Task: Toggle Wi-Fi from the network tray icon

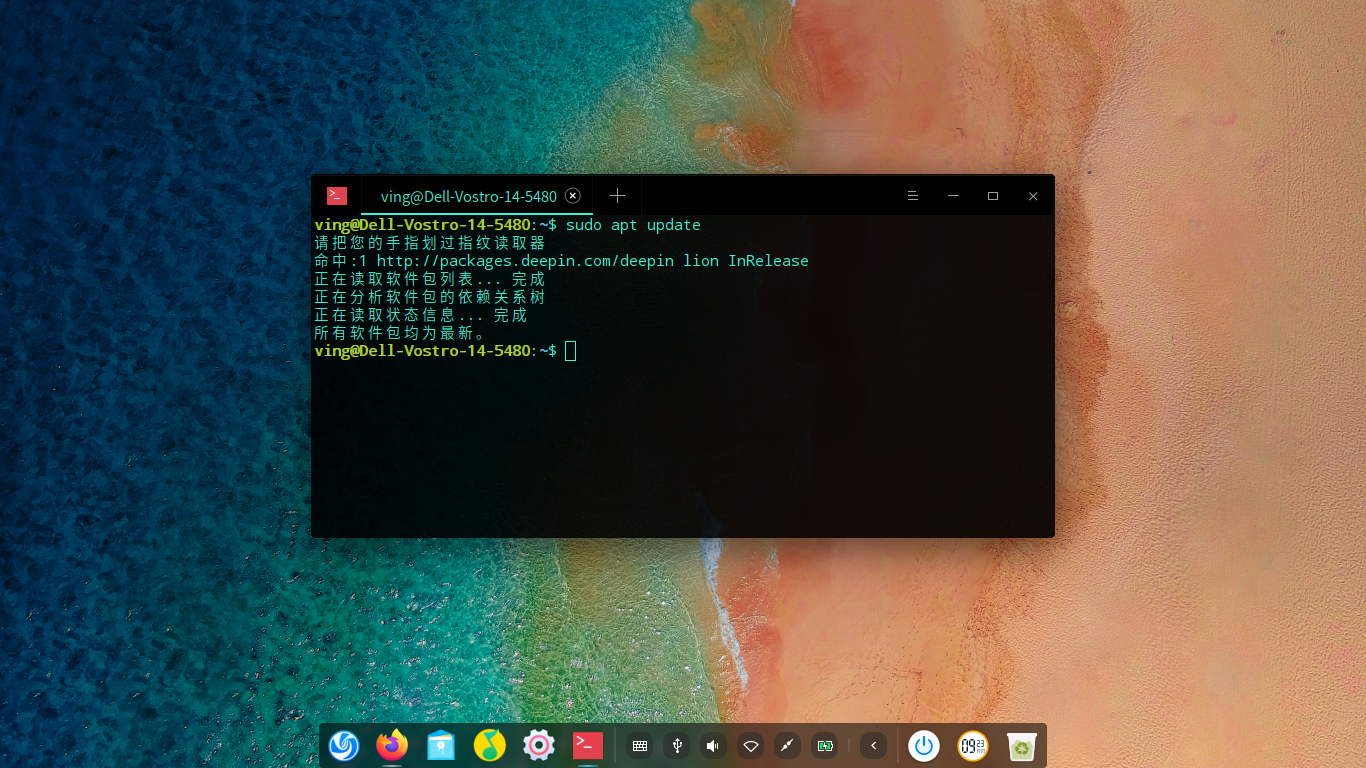Action: (x=750, y=745)
